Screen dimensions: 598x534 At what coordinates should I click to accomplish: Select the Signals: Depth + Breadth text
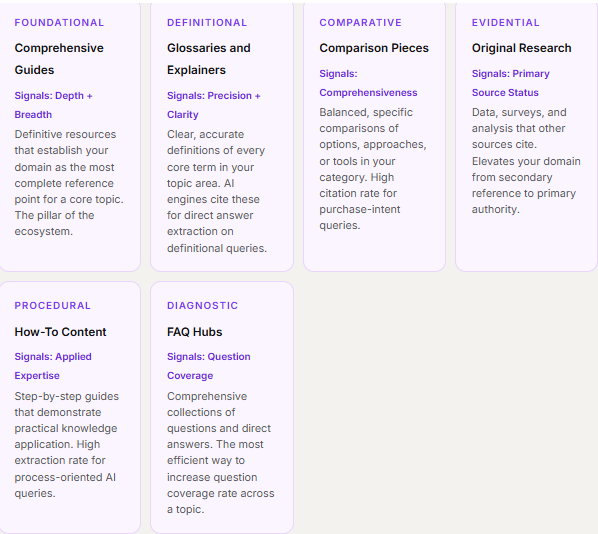pos(53,105)
